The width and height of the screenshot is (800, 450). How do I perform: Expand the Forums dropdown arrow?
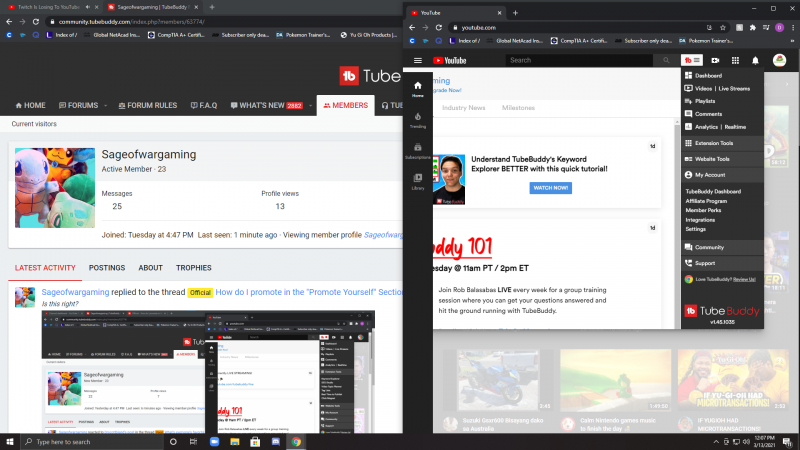[104, 106]
